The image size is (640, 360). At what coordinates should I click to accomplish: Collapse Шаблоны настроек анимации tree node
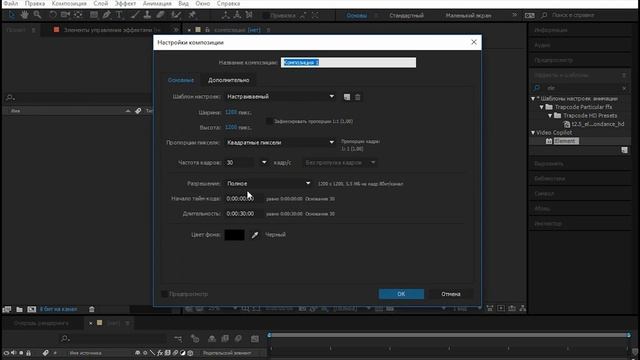[x=533, y=99]
